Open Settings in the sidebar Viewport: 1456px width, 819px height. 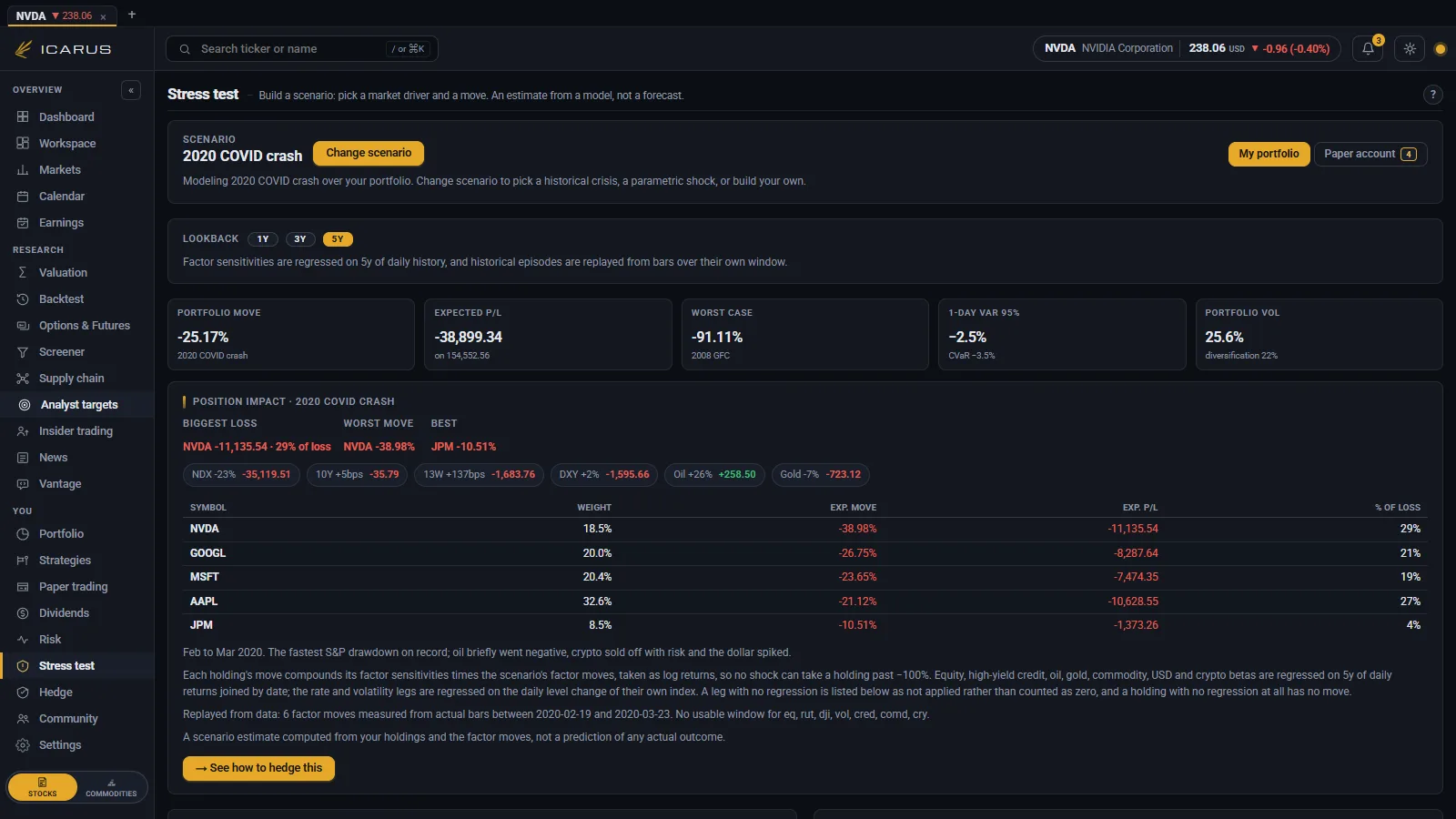tap(76, 744)
